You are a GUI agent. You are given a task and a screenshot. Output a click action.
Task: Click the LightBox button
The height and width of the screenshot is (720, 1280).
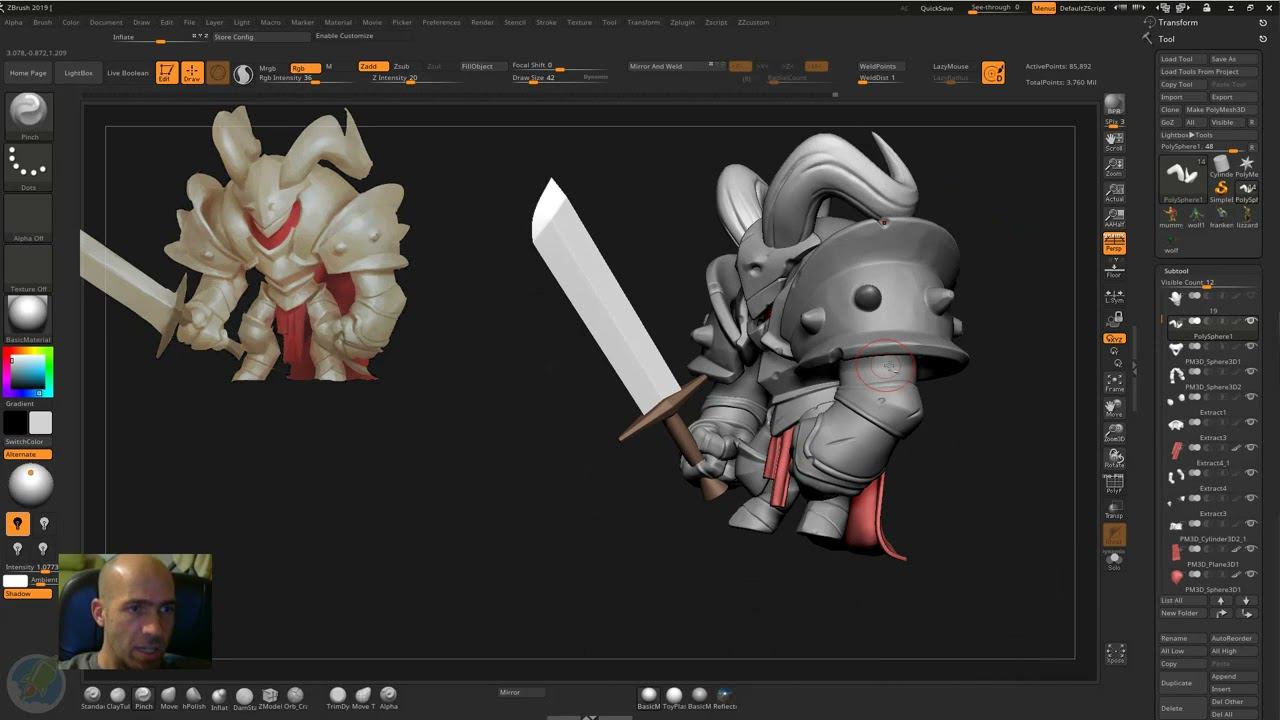point(78,73)
